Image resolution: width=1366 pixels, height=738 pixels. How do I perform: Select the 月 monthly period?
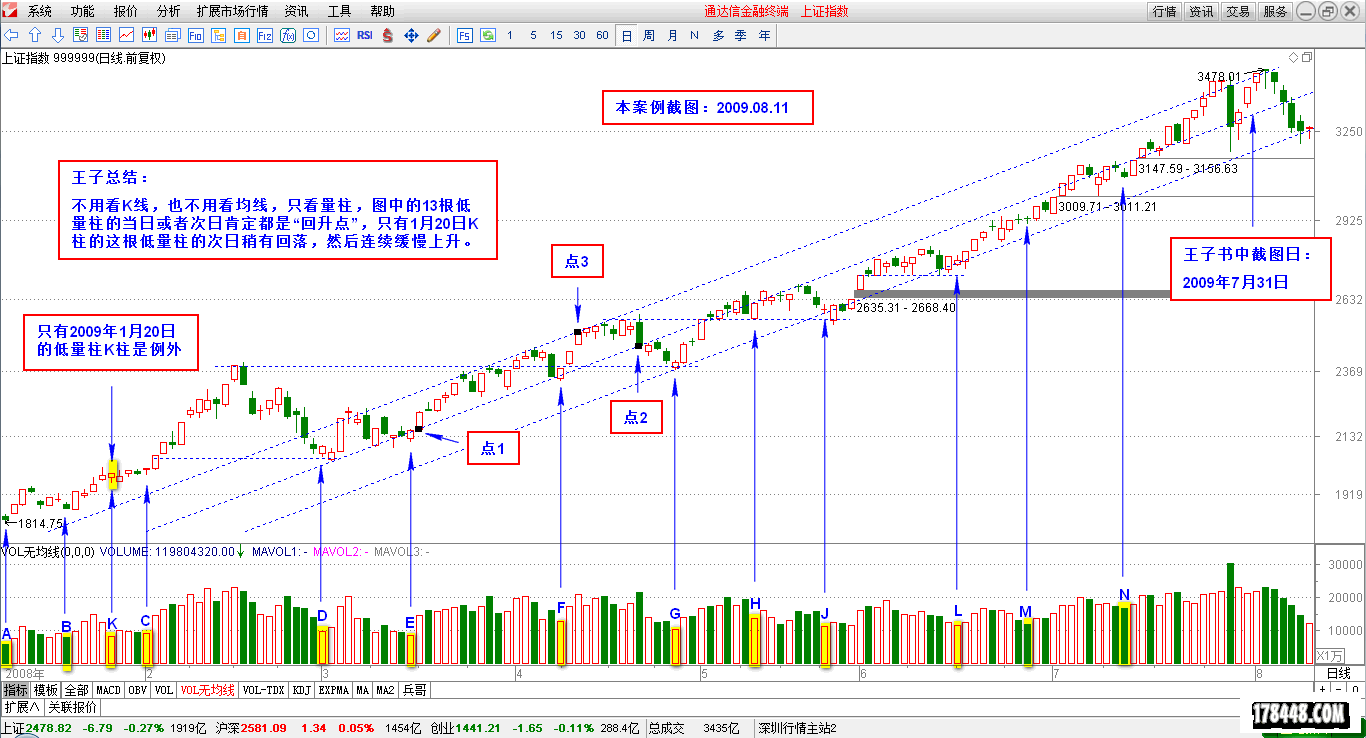[672, 35]
